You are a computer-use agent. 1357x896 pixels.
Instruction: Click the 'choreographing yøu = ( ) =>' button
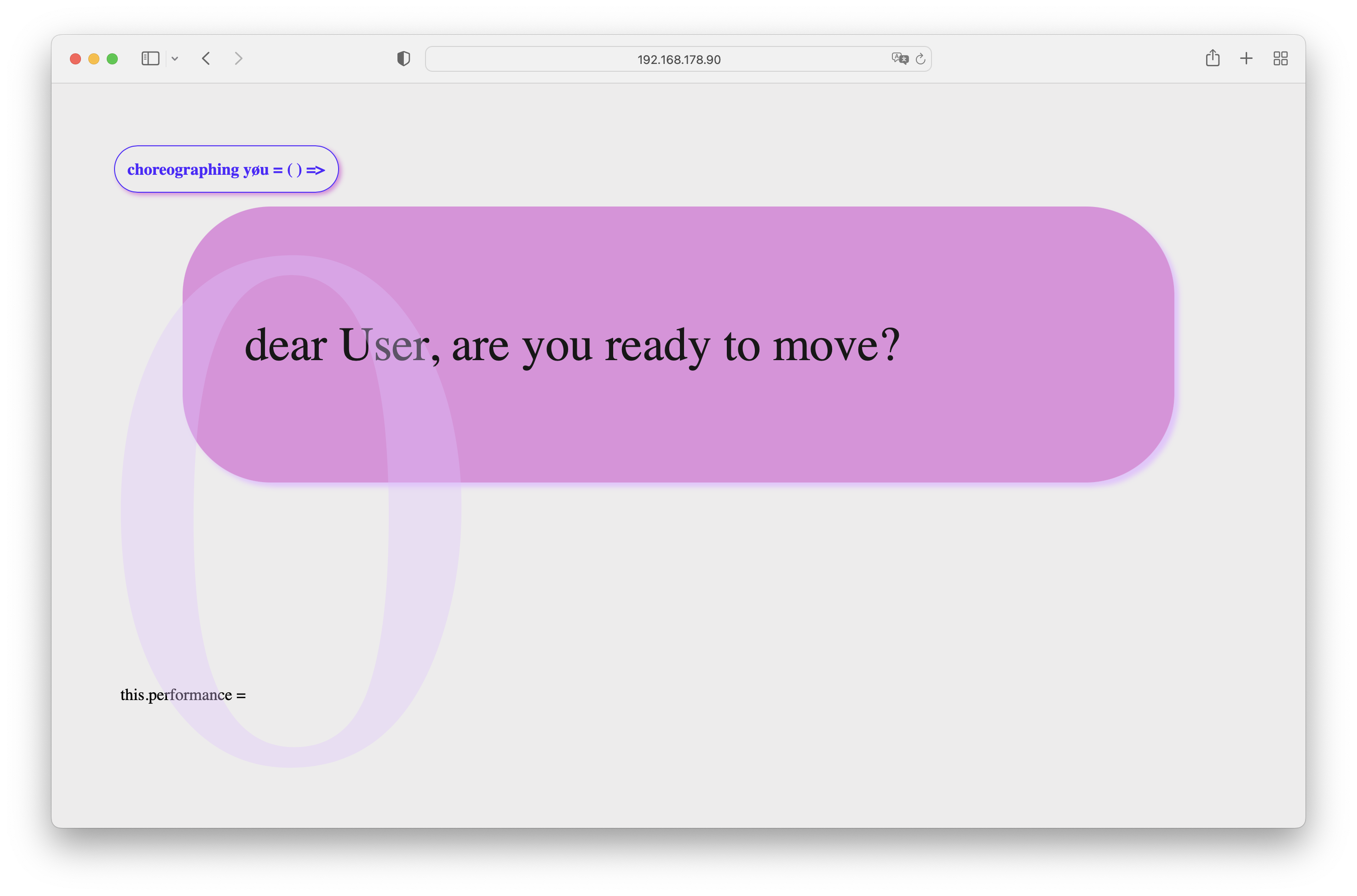(x=226, y=169)
